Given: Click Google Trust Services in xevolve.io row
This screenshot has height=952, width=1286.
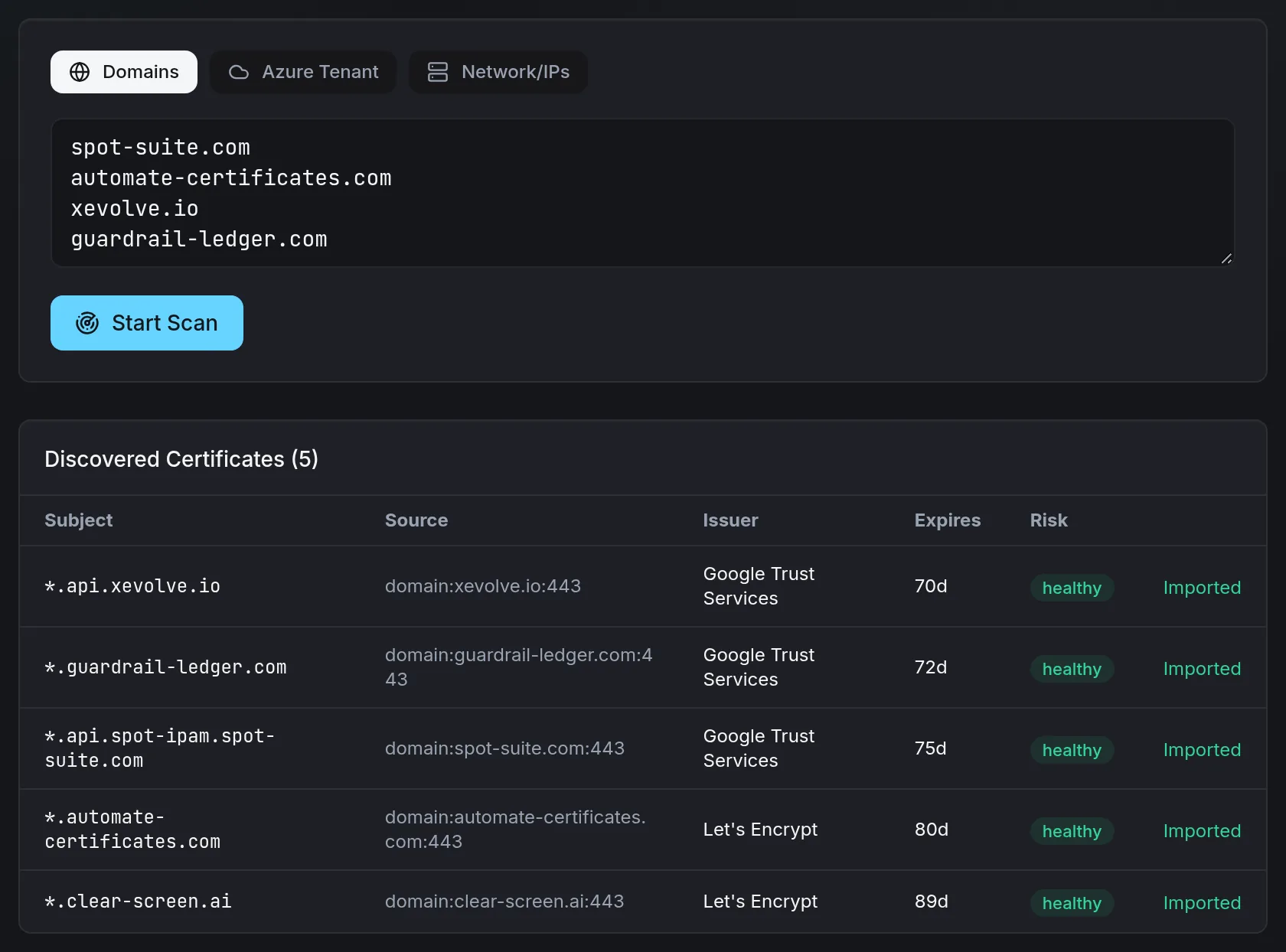Looking at the screenshot, I should [759, 586].
